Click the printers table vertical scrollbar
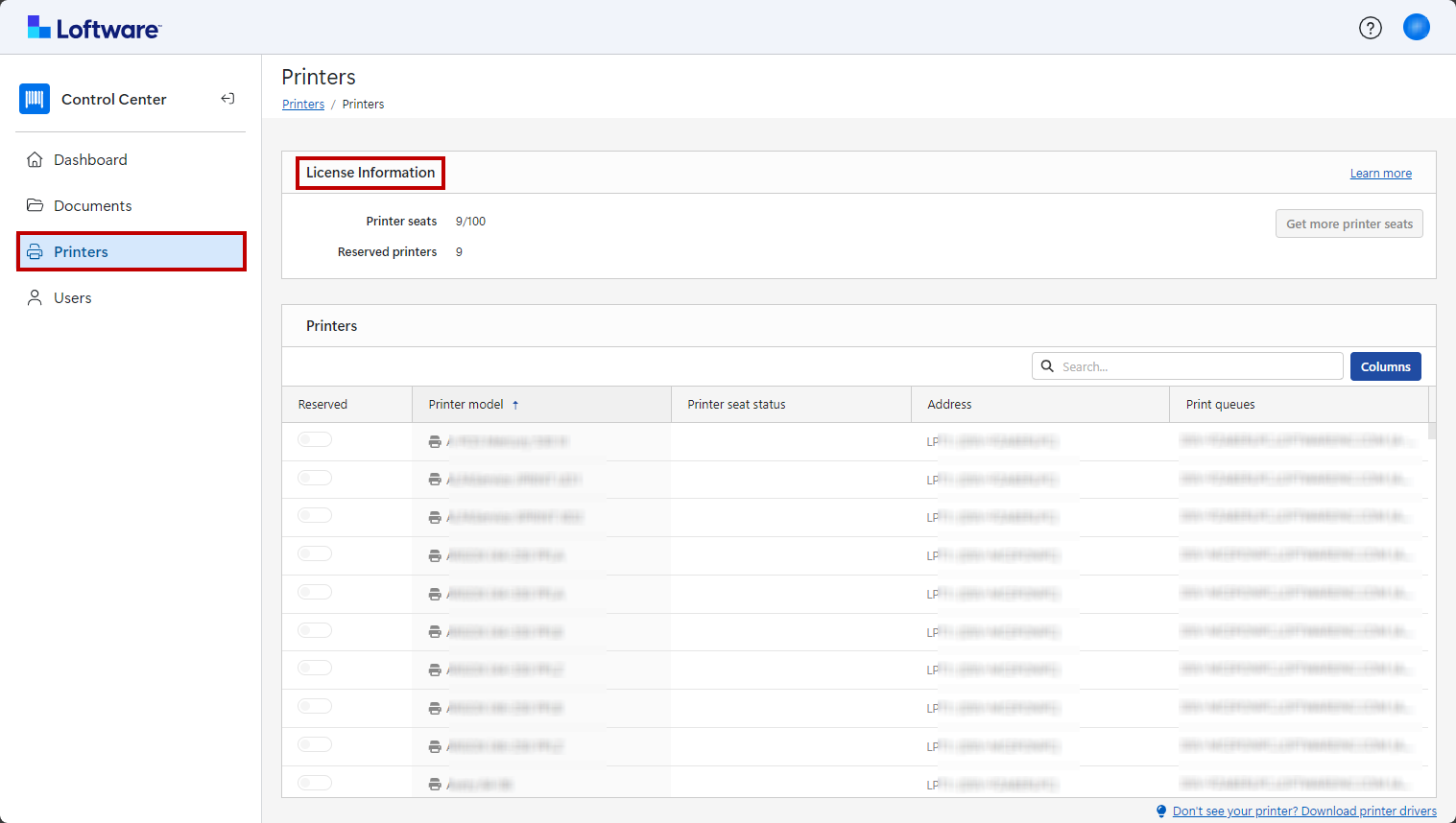 tap(1432, 432)
